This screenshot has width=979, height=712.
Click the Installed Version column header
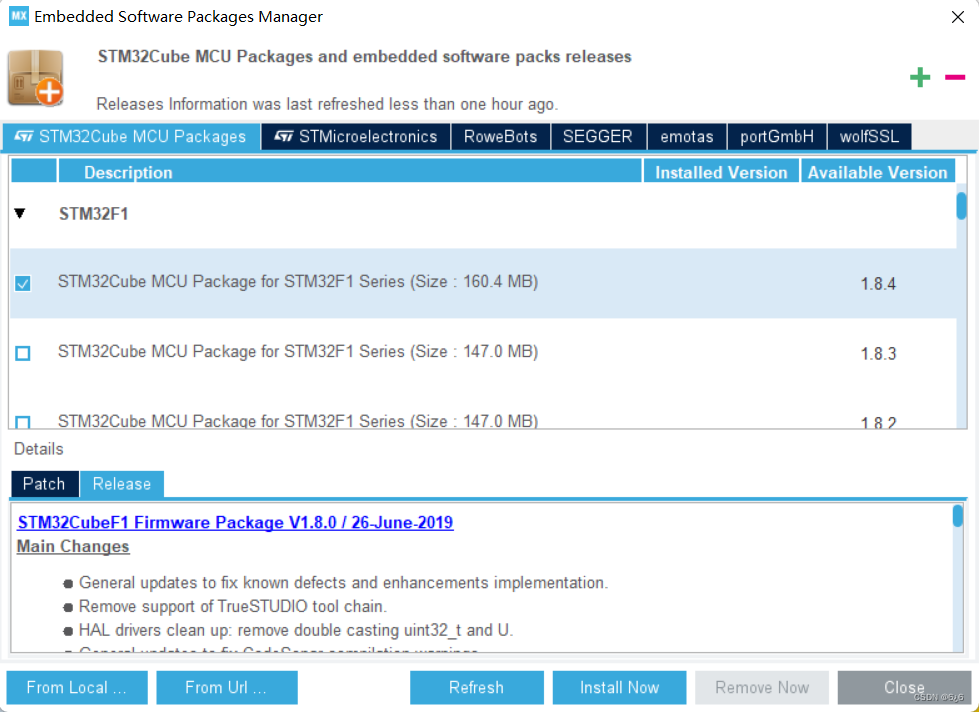[x=721, y=172]
